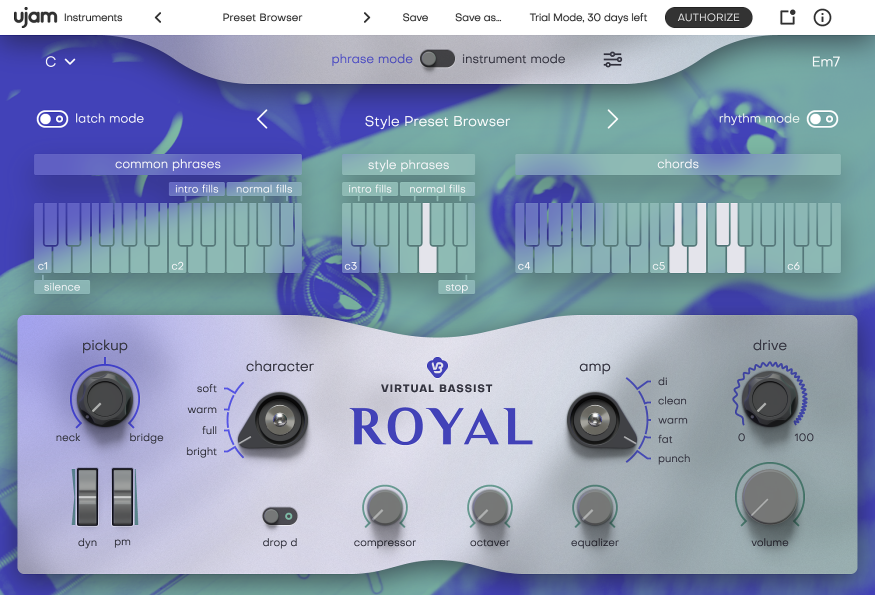875x595 pixels.
Task: Click the c4 key on keyboard
Action: (x=524, y=259)
